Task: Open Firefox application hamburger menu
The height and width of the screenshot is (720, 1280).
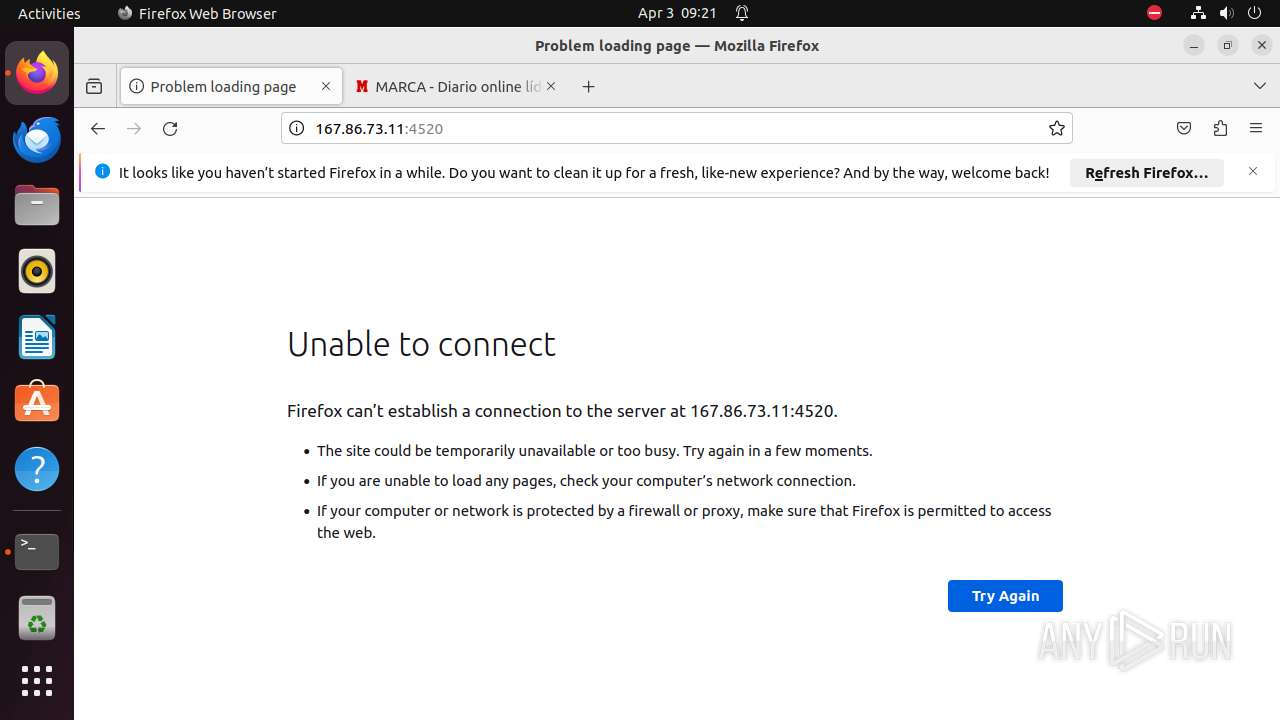Action: tap(1256, 129)
